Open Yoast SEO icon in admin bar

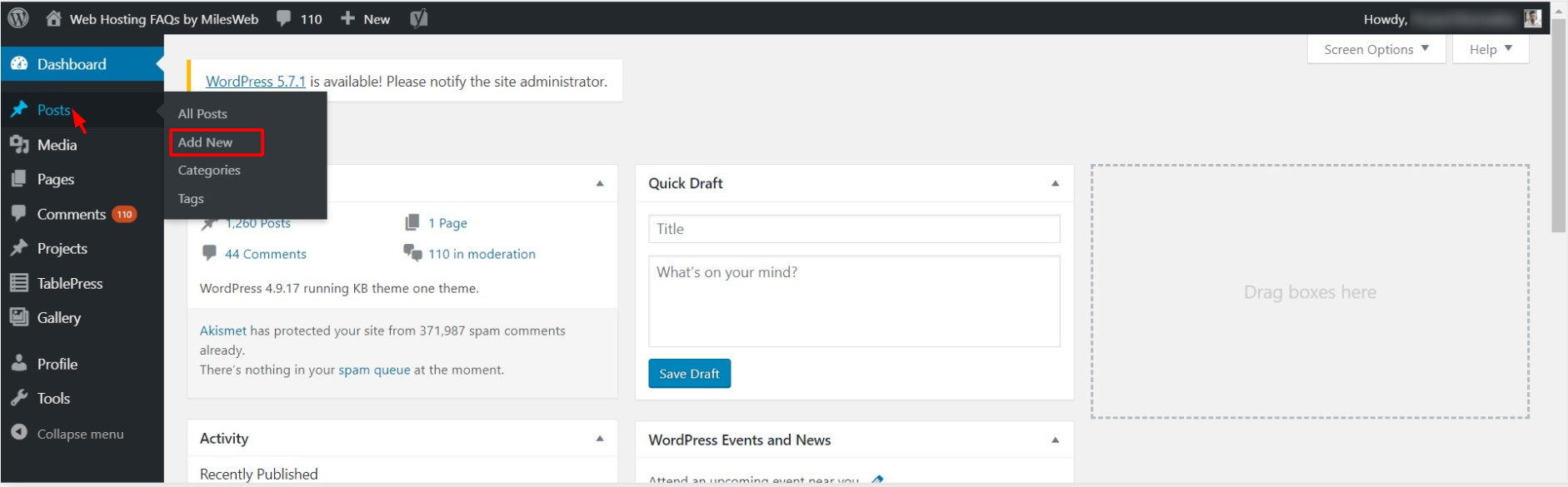(x=419, y=18)
